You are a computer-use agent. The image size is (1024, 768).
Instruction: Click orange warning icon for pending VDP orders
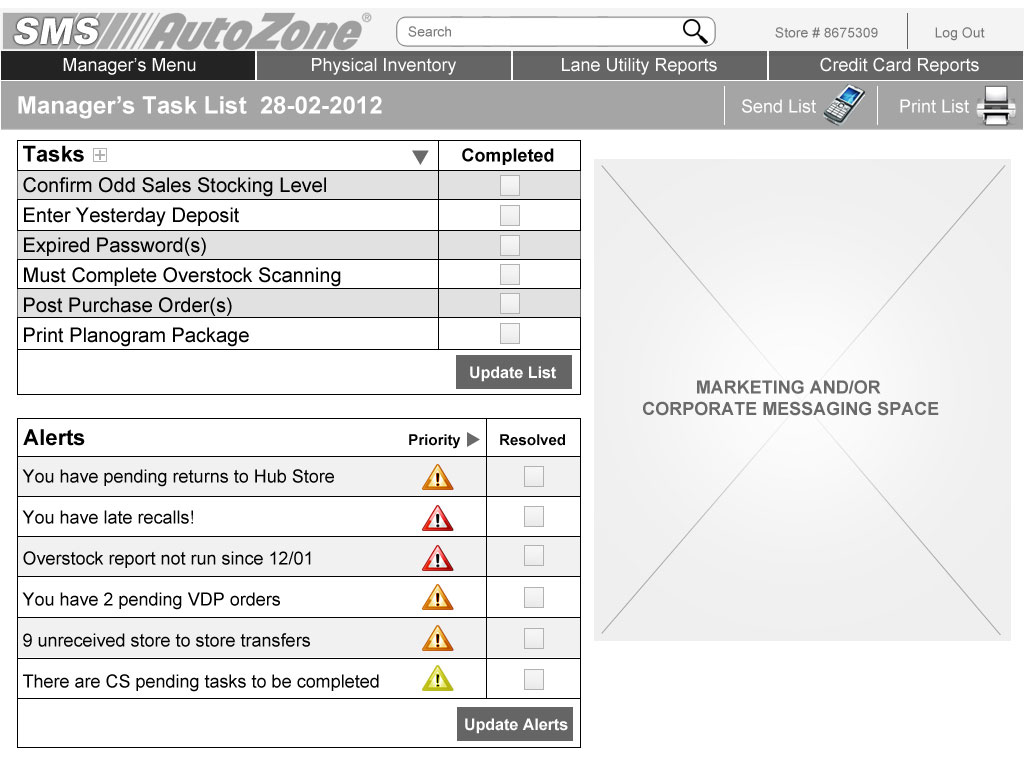[437, 599]
